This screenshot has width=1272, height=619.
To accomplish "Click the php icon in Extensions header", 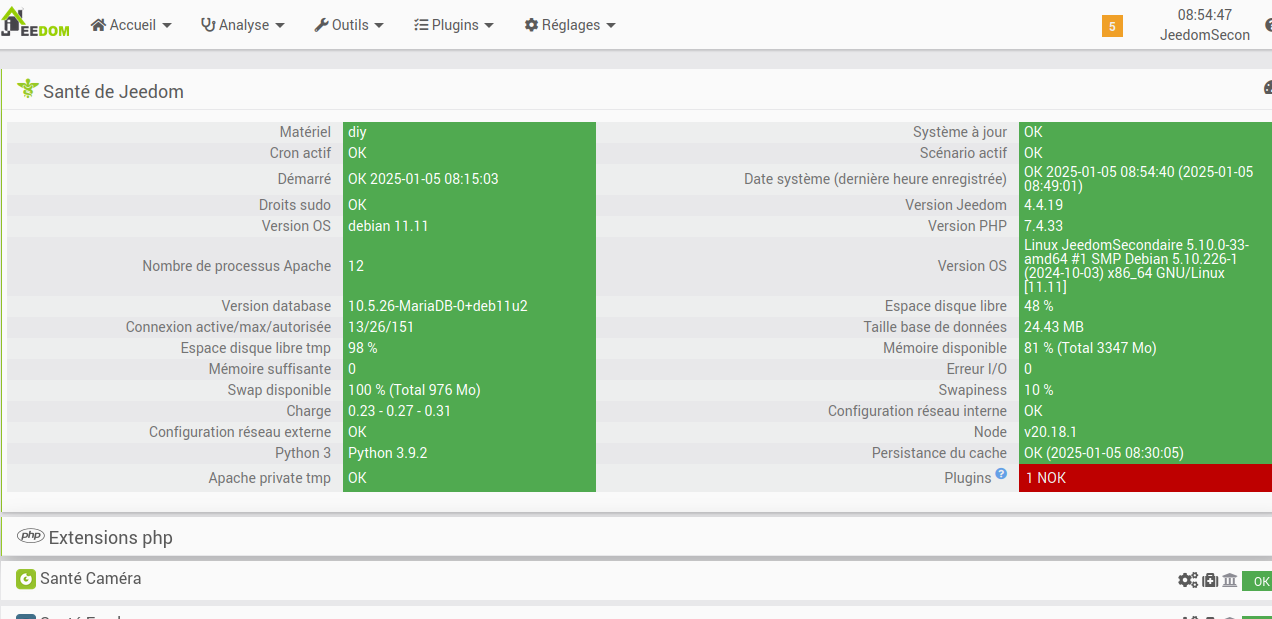I will (31, 536).
